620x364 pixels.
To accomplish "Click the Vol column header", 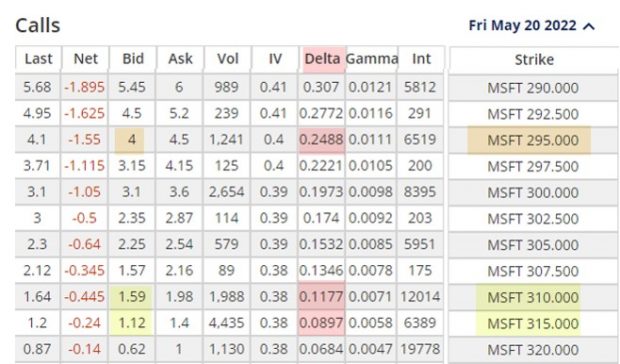I will pyautogui.click(x=228, y=59).
